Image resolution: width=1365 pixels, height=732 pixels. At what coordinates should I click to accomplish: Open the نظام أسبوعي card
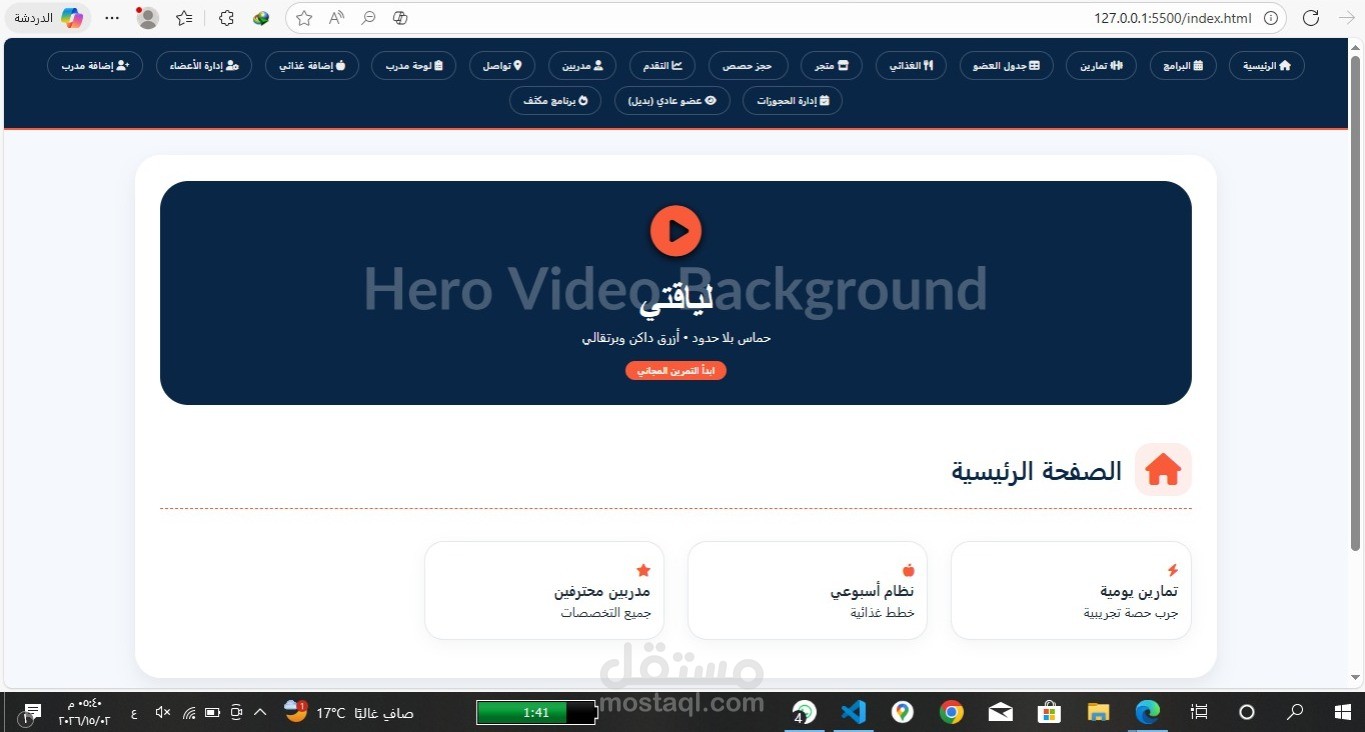click(x=808, y=590)
